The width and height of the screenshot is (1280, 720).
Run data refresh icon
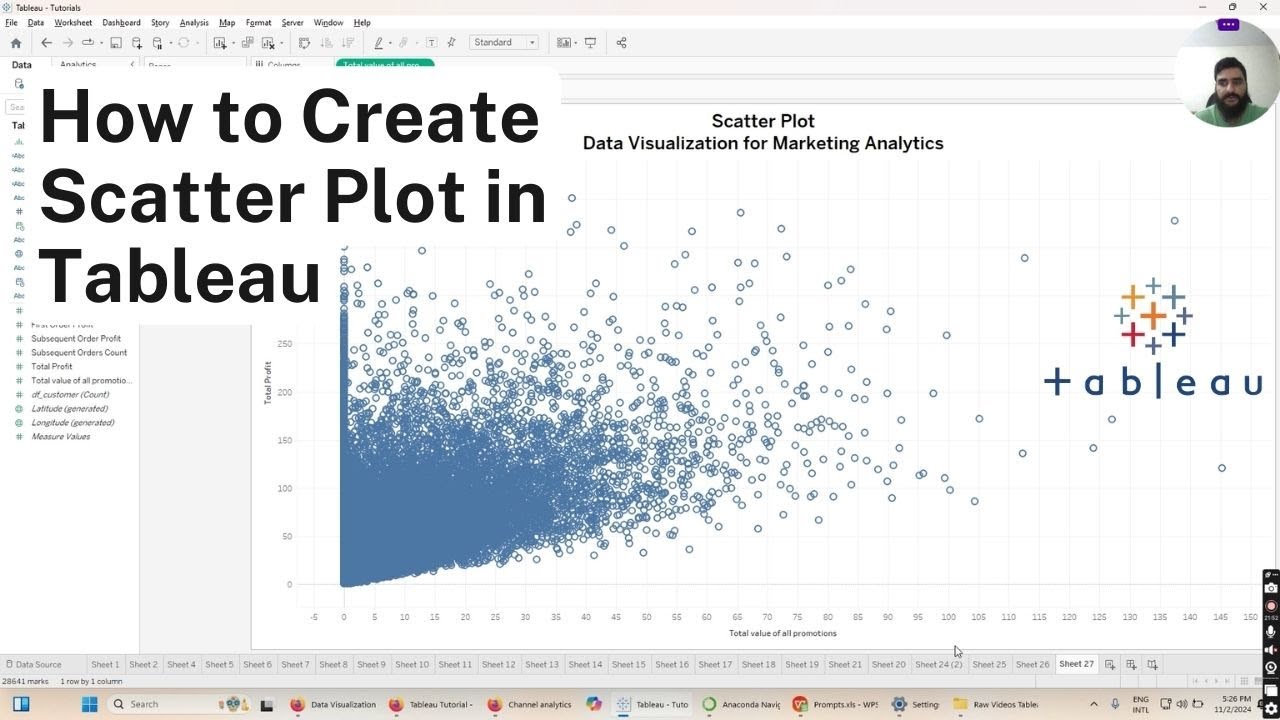pos(183,43)
